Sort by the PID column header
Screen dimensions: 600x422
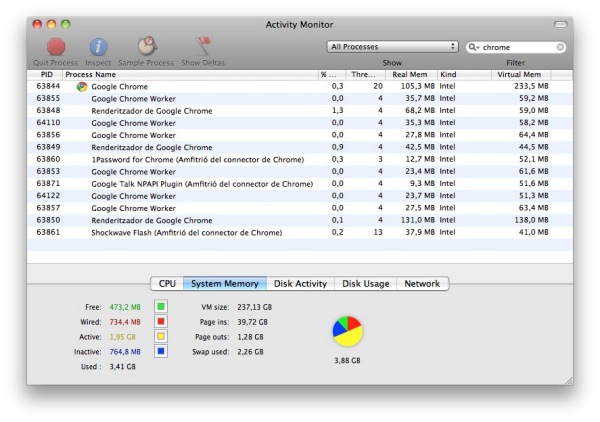[x=45, y=75]
